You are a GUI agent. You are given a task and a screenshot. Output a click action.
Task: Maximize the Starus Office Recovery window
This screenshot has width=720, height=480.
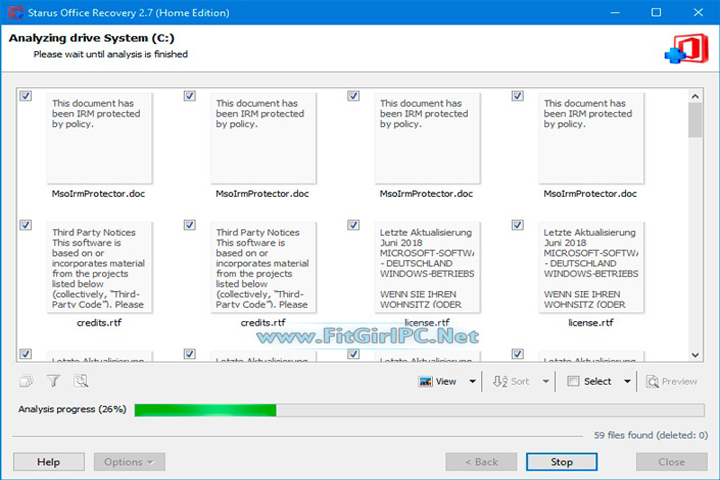coord(656,12)
